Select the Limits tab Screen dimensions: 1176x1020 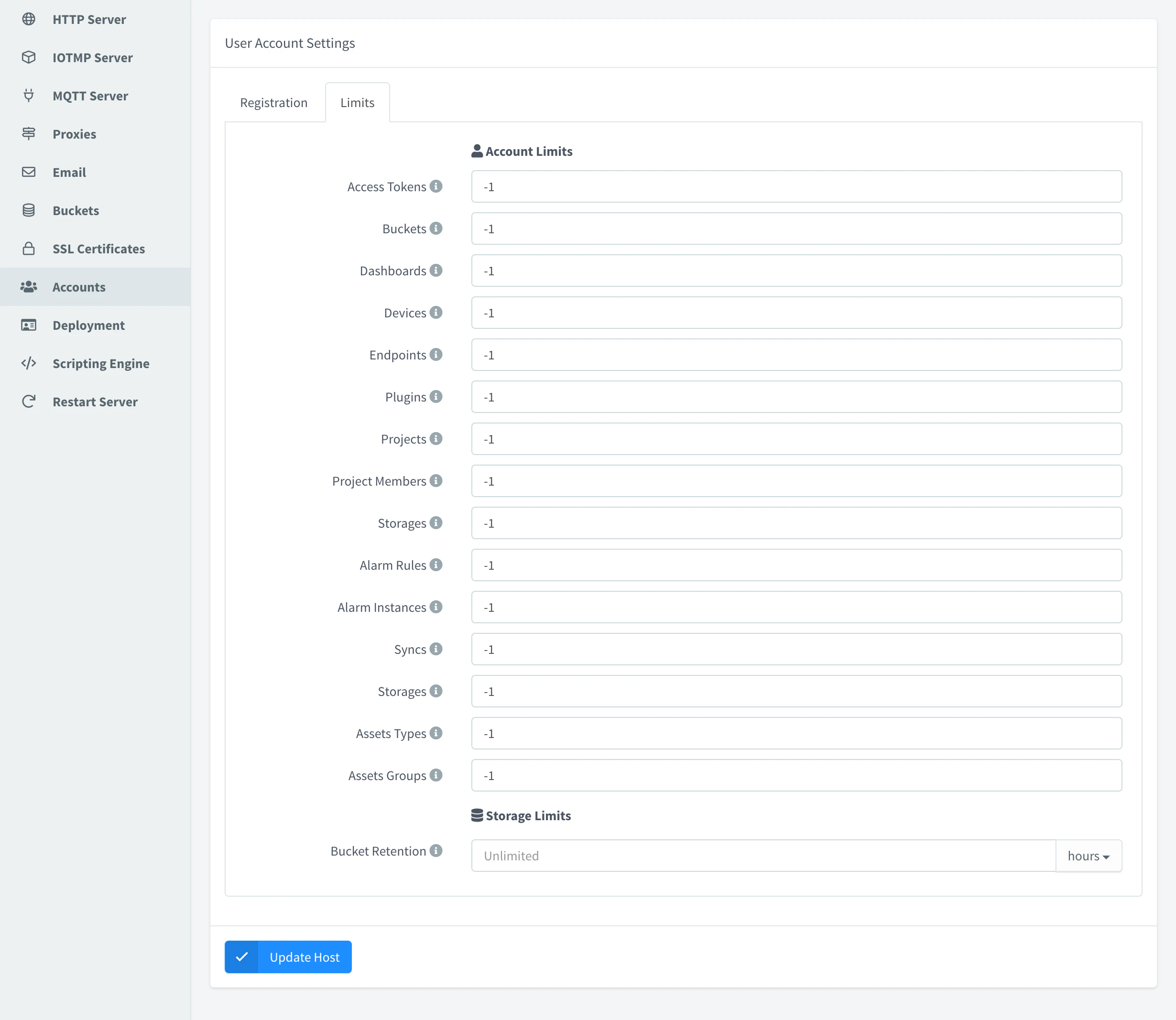click(x=358, y=102)
